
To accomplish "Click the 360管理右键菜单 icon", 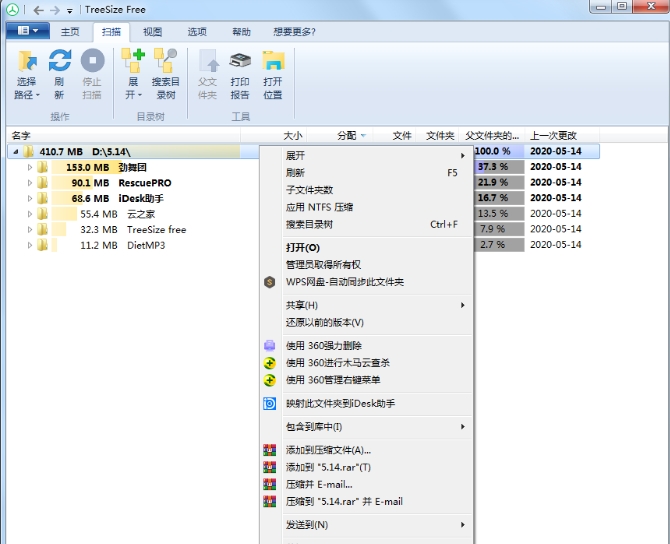I will click(270, 380).
